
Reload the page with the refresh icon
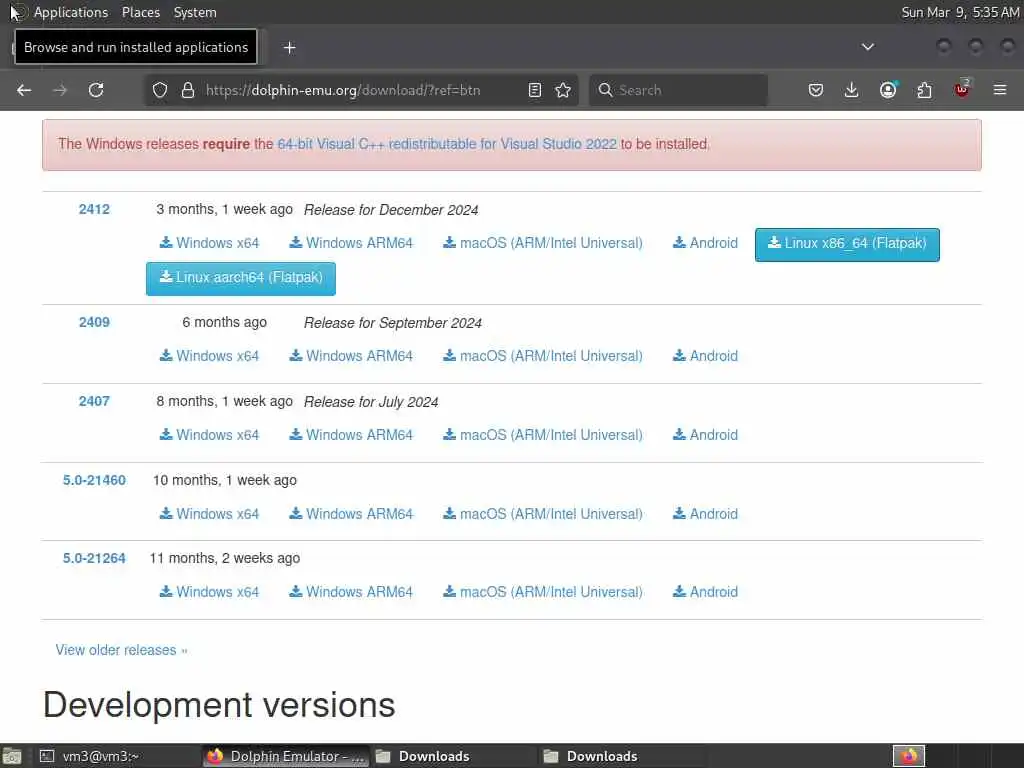[96, 90]
